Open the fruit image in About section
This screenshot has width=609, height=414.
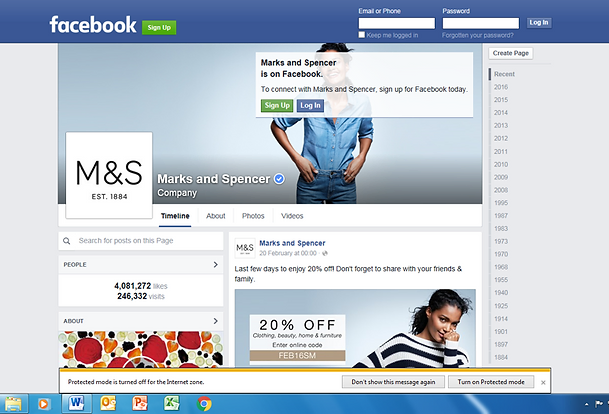[141, 349]
